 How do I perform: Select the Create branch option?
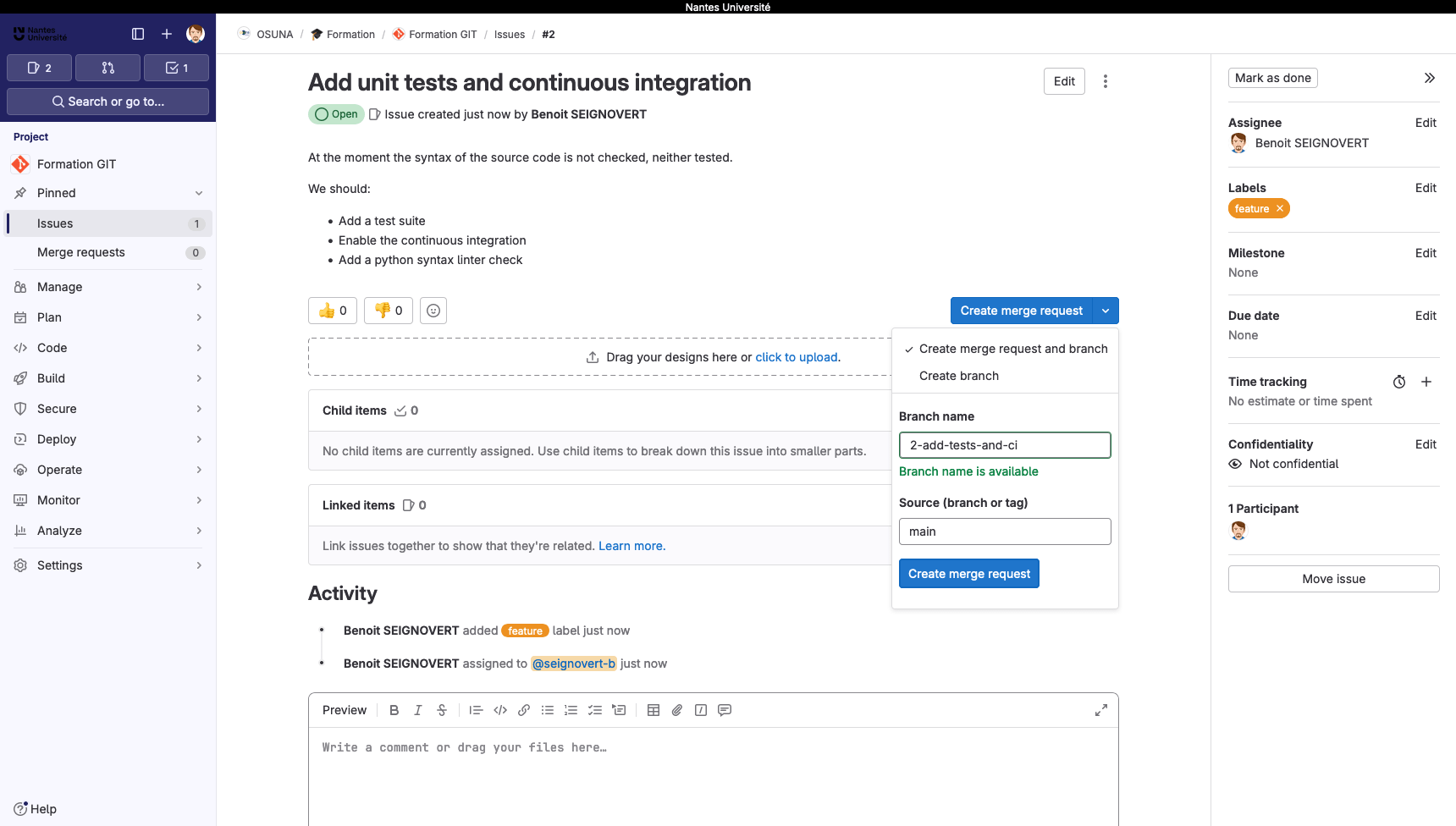[1005, 376]
